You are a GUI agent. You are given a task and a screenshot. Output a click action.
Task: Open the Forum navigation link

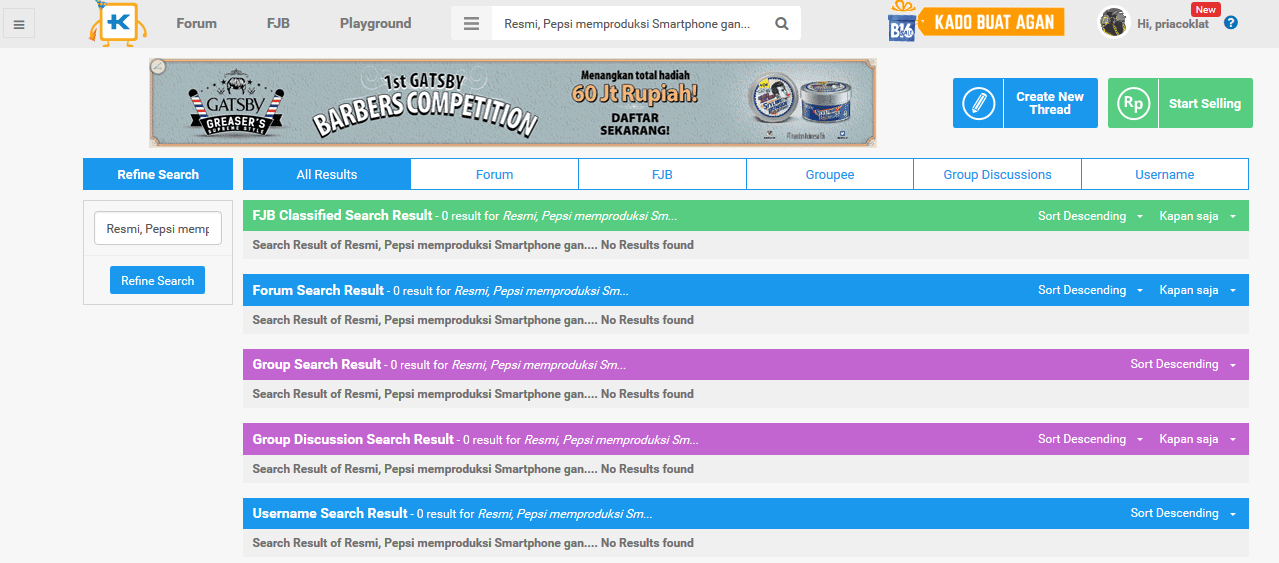click(x=196, y=23)
